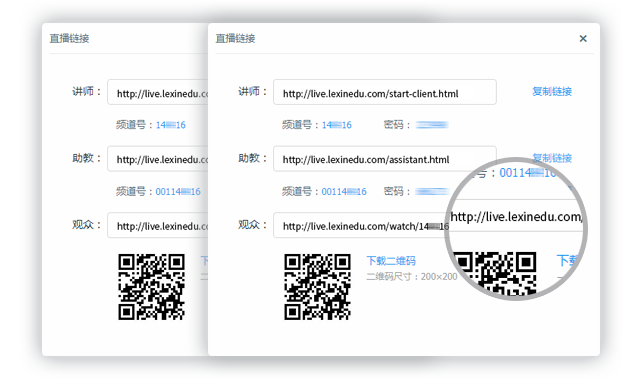The height and width of the screenshot is (379, 642).
Task: Copy the 助教 link with 复制链接
Action: coord(552,158)
